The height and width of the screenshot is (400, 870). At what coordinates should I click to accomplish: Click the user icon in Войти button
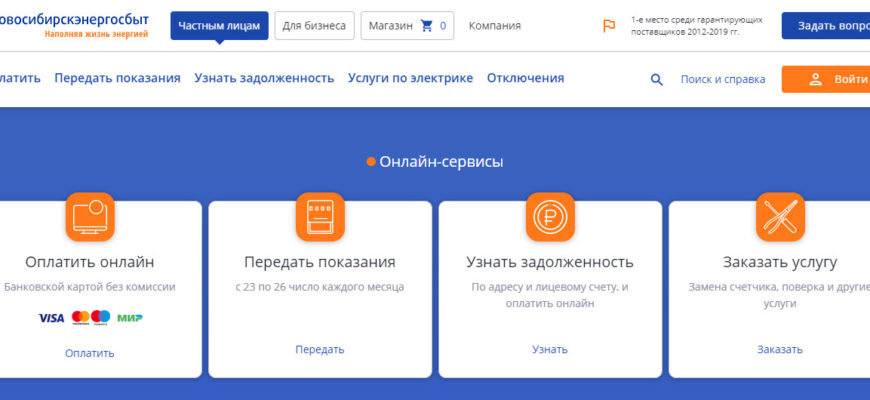pos(815,79)
